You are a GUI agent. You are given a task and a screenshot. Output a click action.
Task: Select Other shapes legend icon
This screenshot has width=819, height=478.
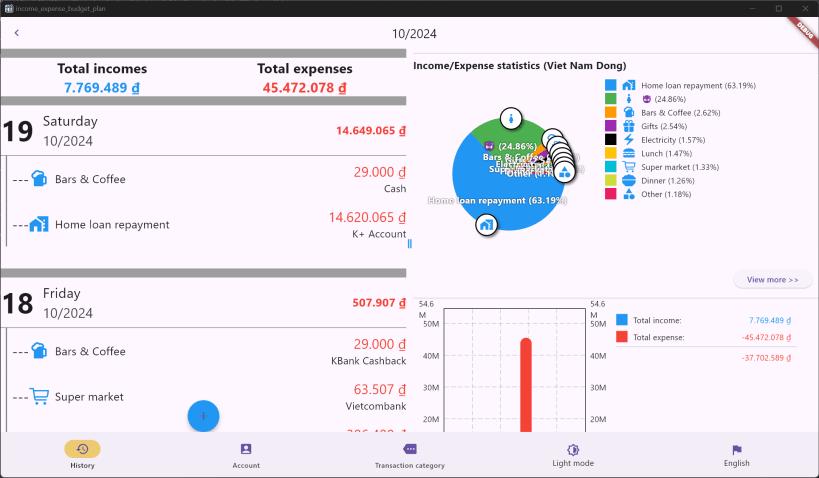tap(629, 194)
